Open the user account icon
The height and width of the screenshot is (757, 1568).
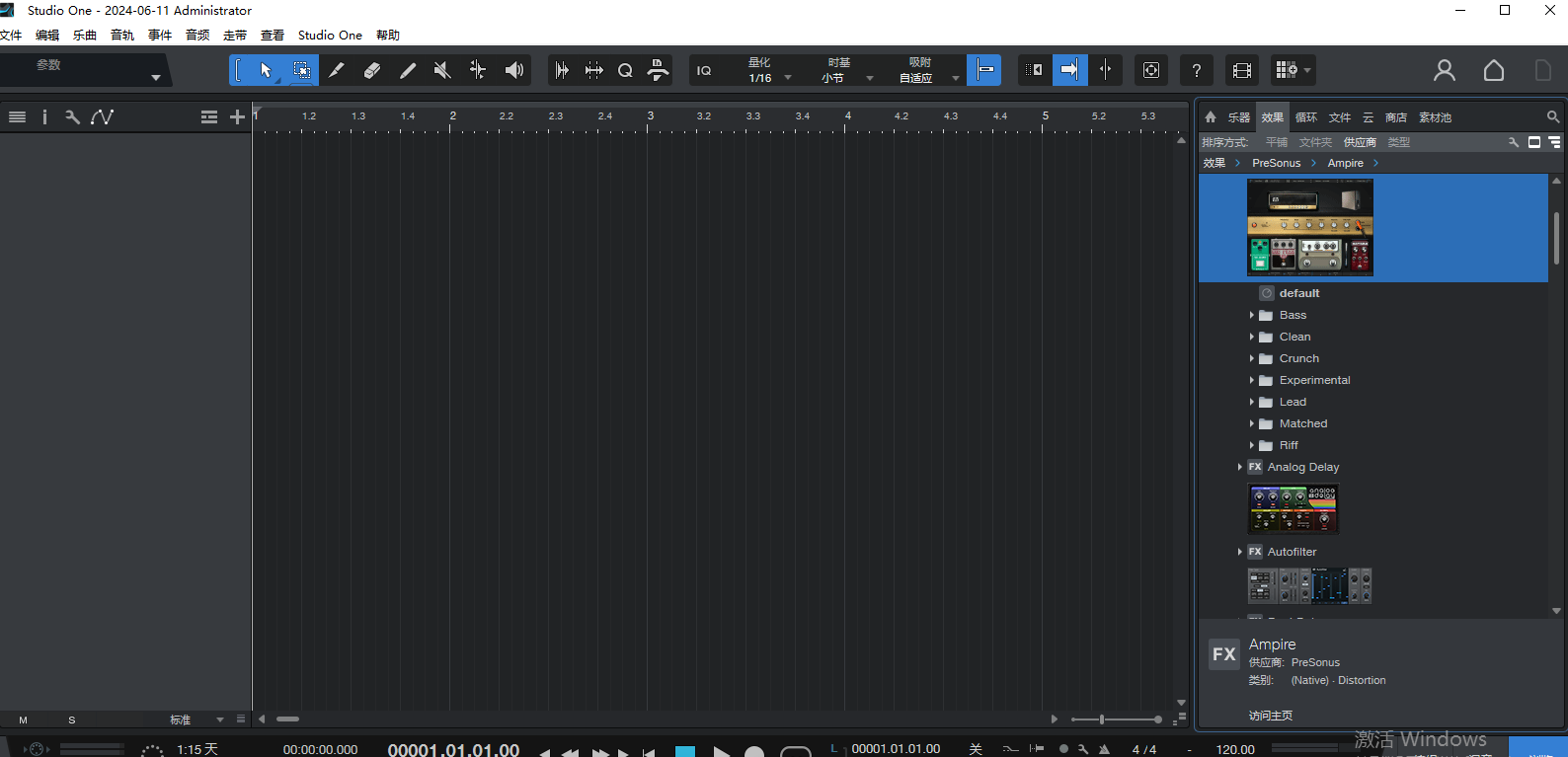1445,70
